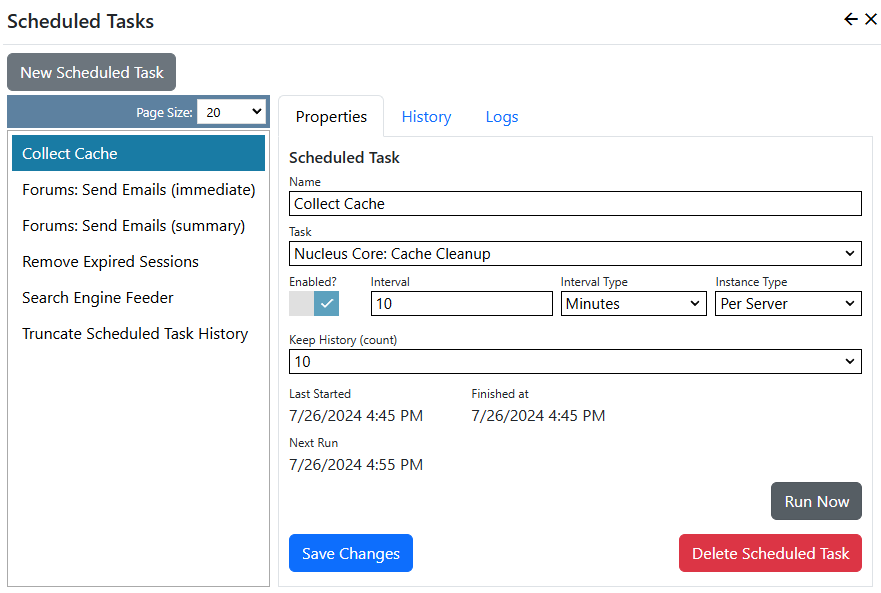Open the Instance Type dropdown
Viewport: 881px width, 593px height.
click(788, 303)
